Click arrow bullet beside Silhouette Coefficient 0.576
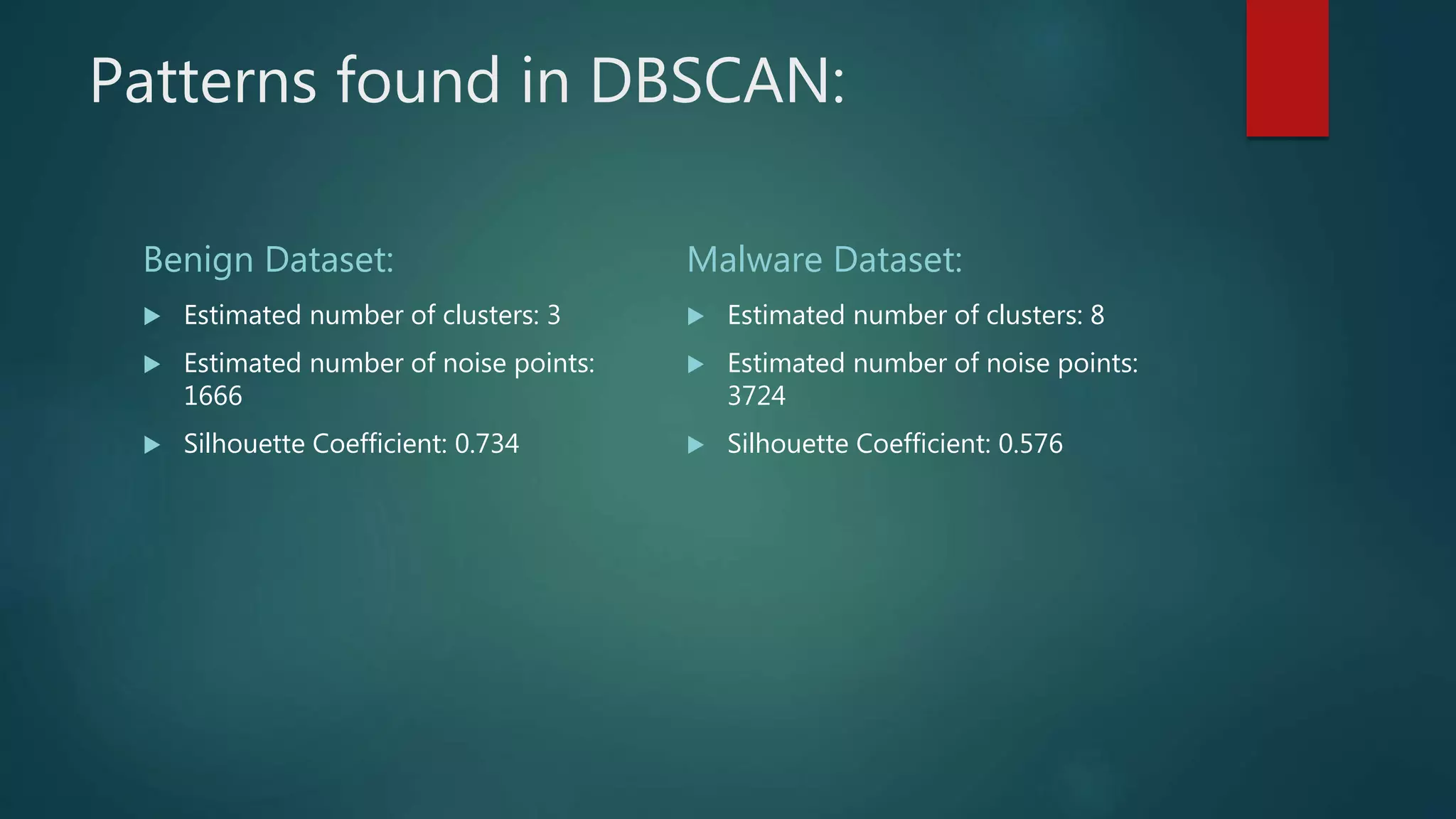Viewport: 1456px width, 819px height. [696, 445]
